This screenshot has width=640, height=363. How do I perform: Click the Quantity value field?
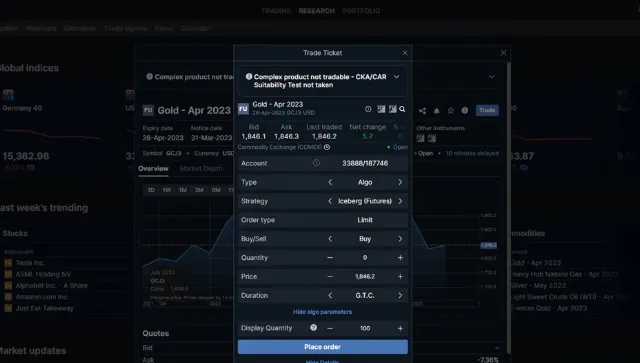[365, 258]
